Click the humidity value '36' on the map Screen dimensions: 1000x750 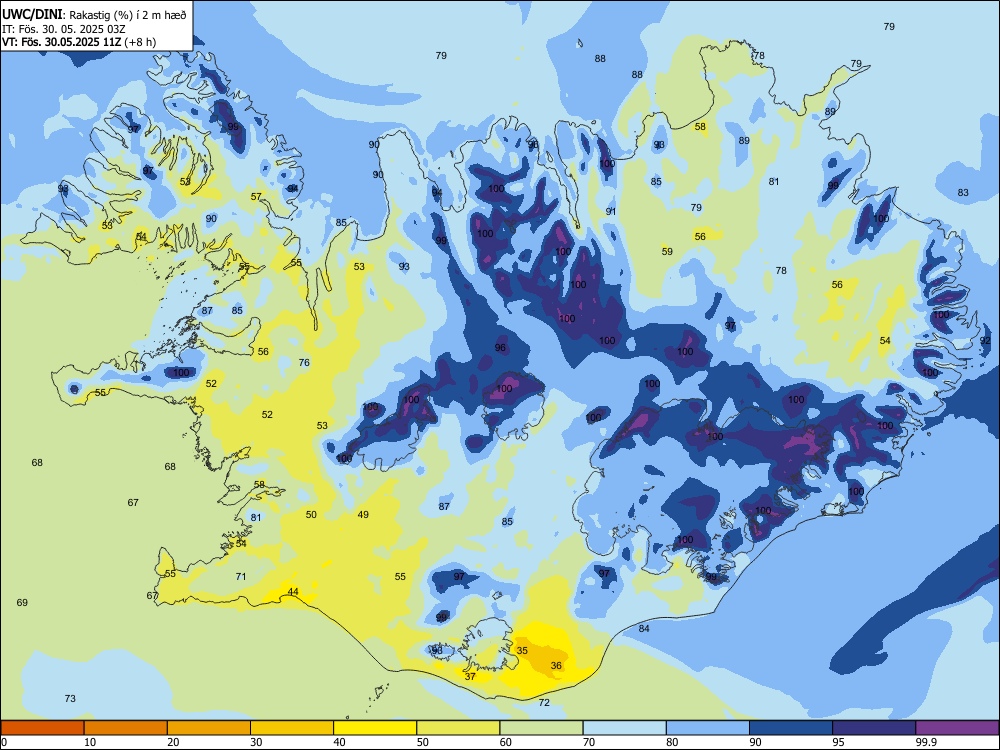(556, 665)
